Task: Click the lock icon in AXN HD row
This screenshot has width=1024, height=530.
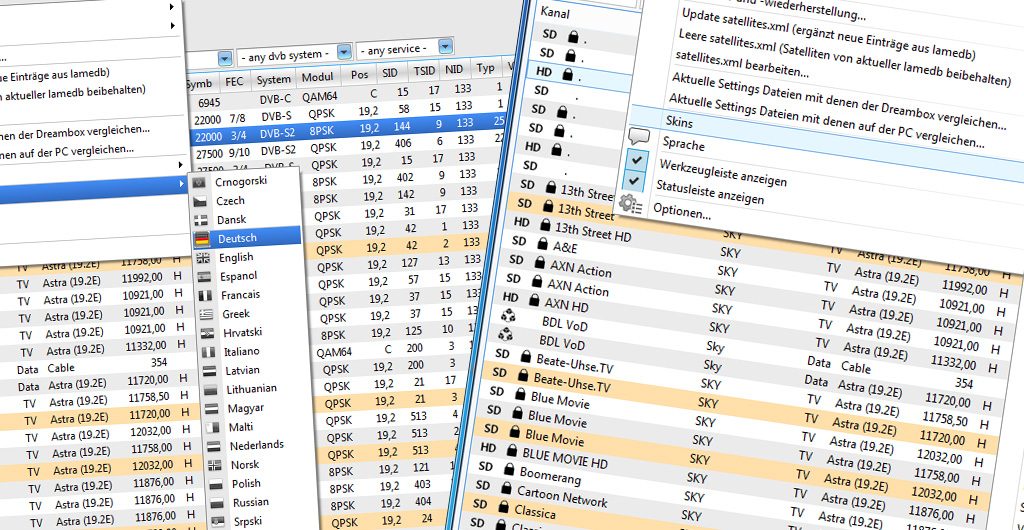Action: [x=534, y=300]
